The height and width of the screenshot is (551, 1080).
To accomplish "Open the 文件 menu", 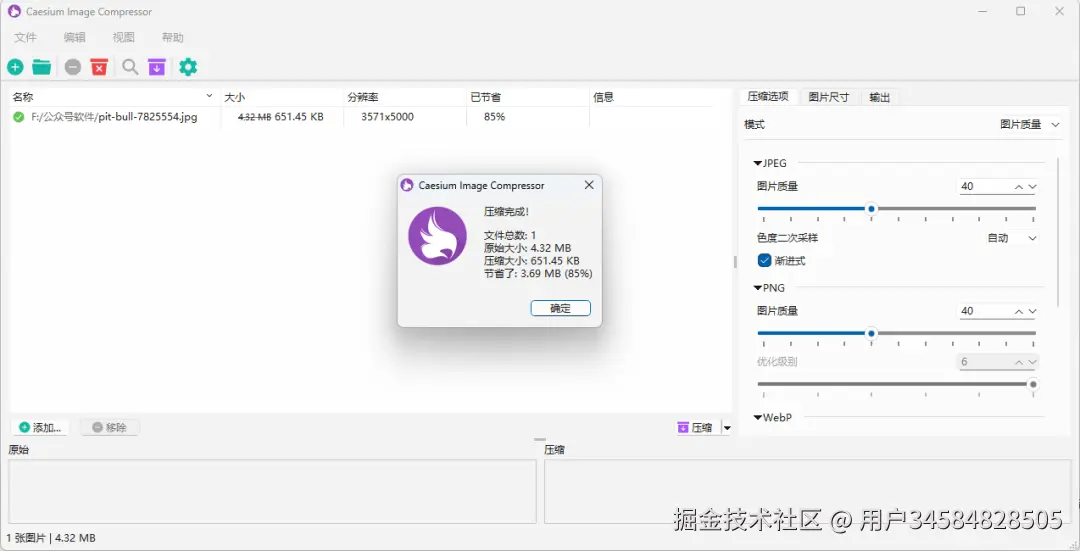I will click(x=25, y=37).
